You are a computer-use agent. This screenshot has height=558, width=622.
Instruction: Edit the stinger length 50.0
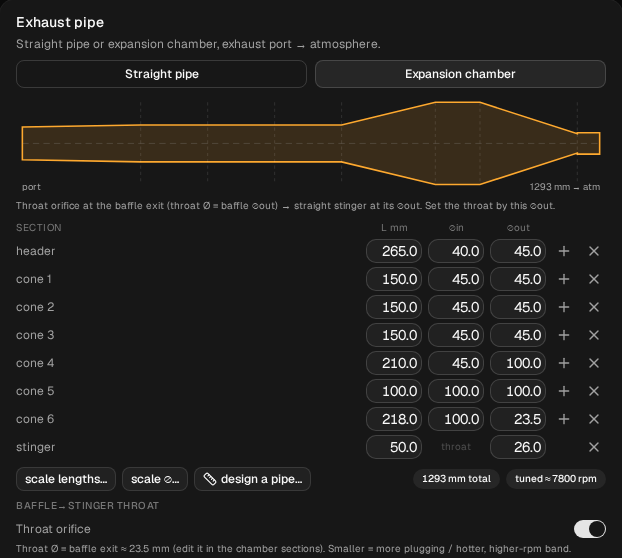394,447
